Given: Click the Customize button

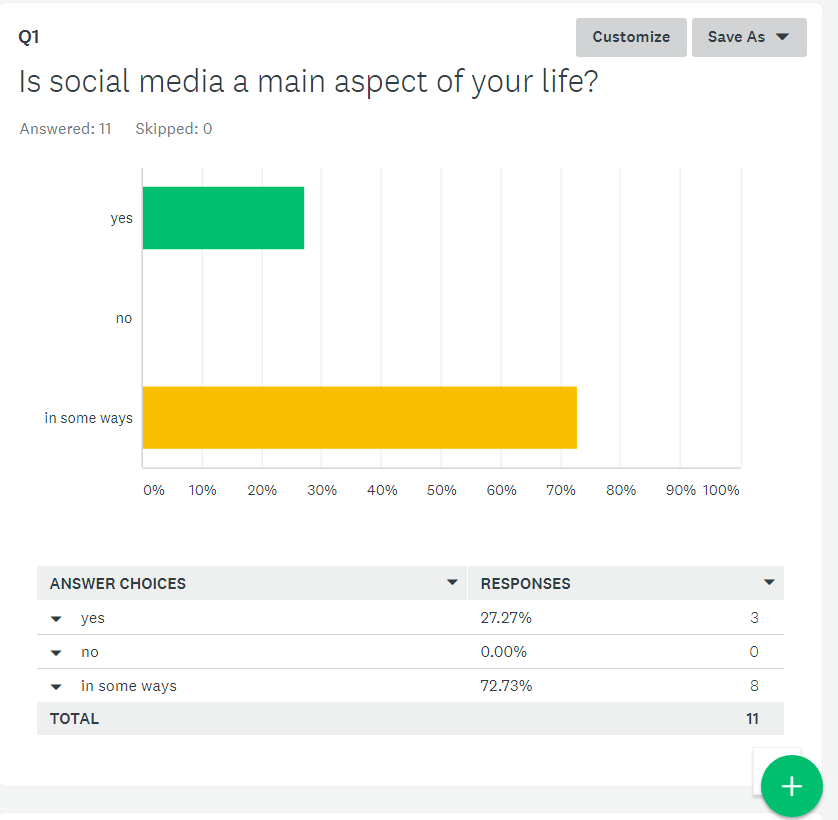Looking at the screenshot, I should click(x=631, y=37).
